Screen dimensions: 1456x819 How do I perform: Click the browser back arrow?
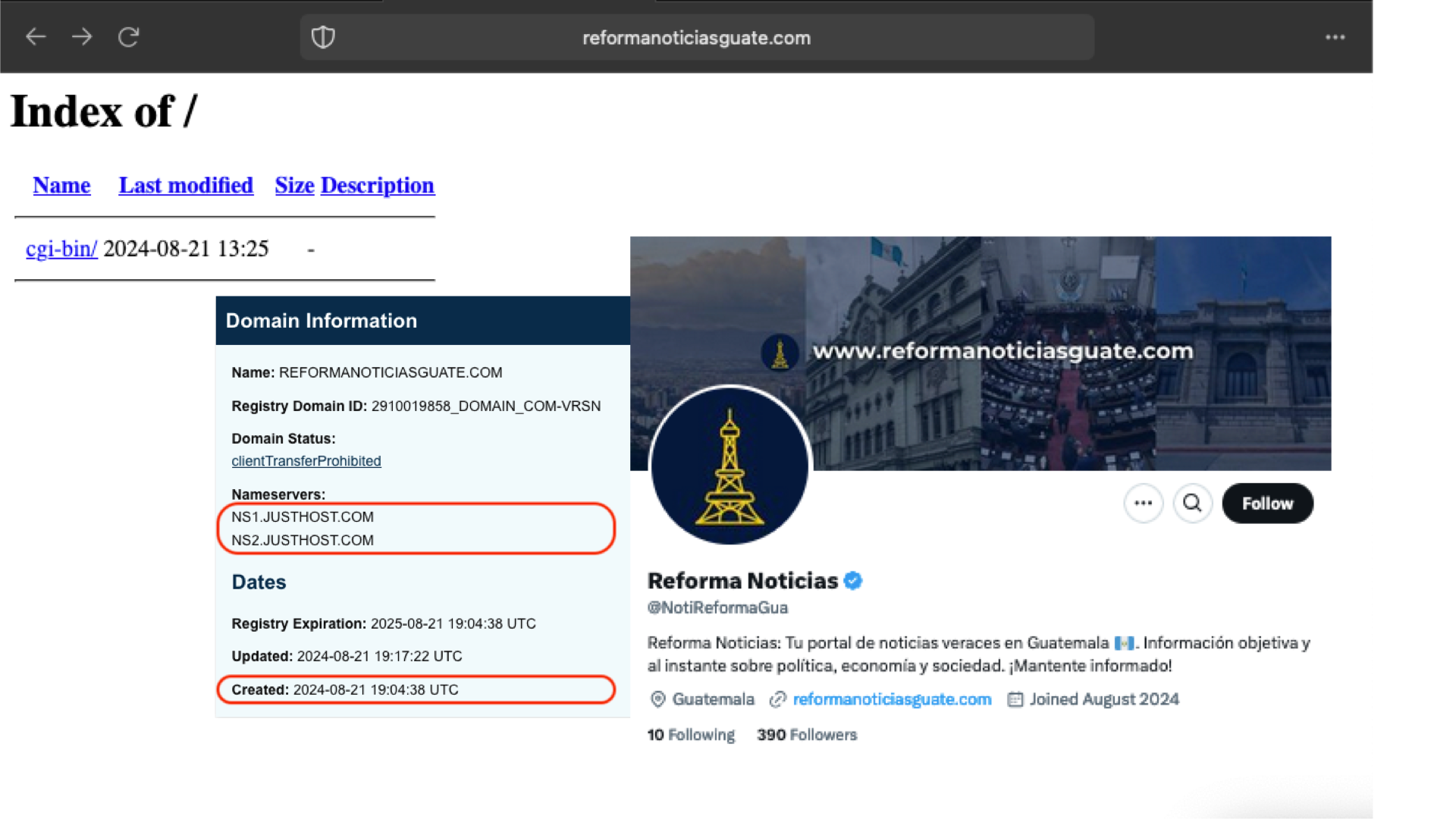coord(36,36)
